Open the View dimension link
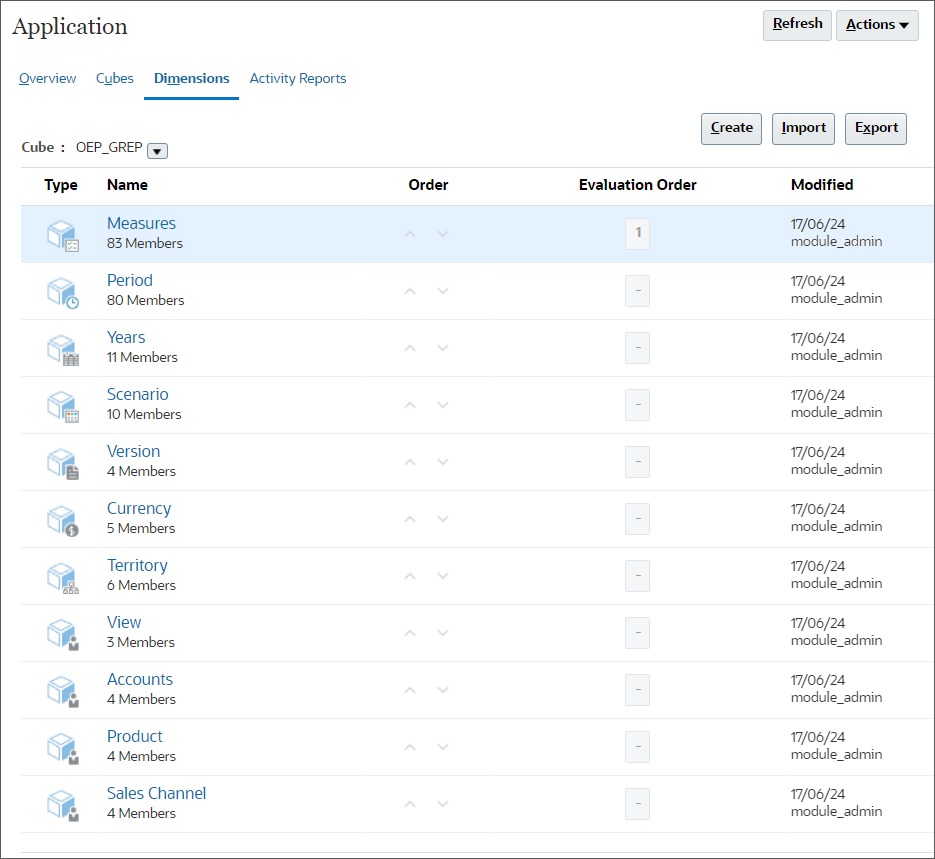This screenshot has height=859, width=935. click(124, 622)
